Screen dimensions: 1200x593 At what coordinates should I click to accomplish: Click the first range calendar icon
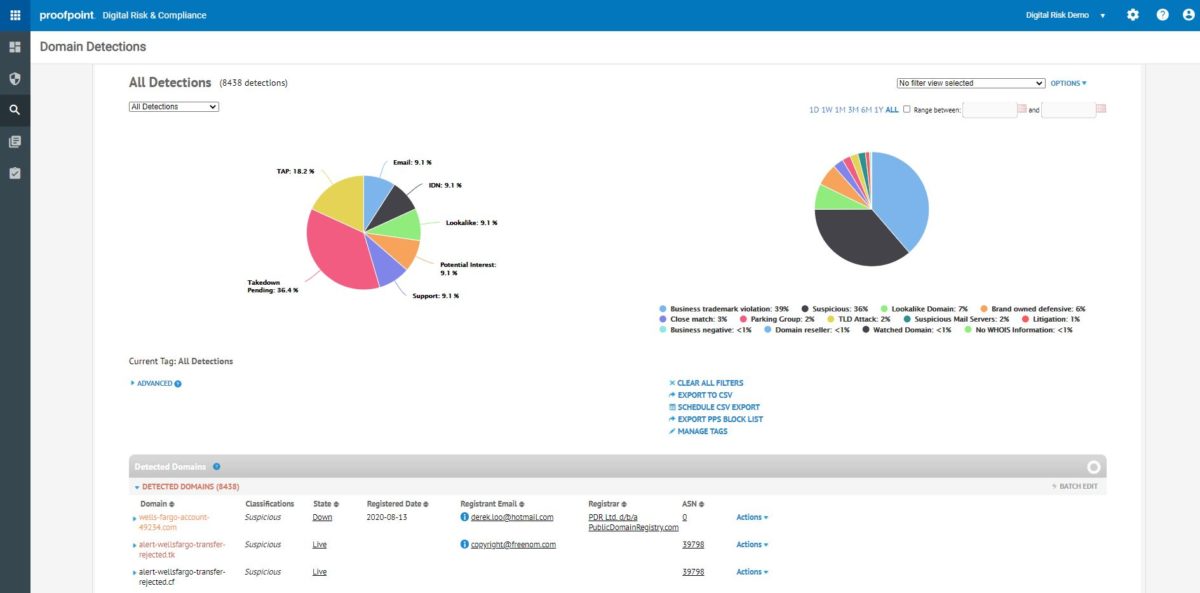pyautogui.click(x=1022, y=109)
